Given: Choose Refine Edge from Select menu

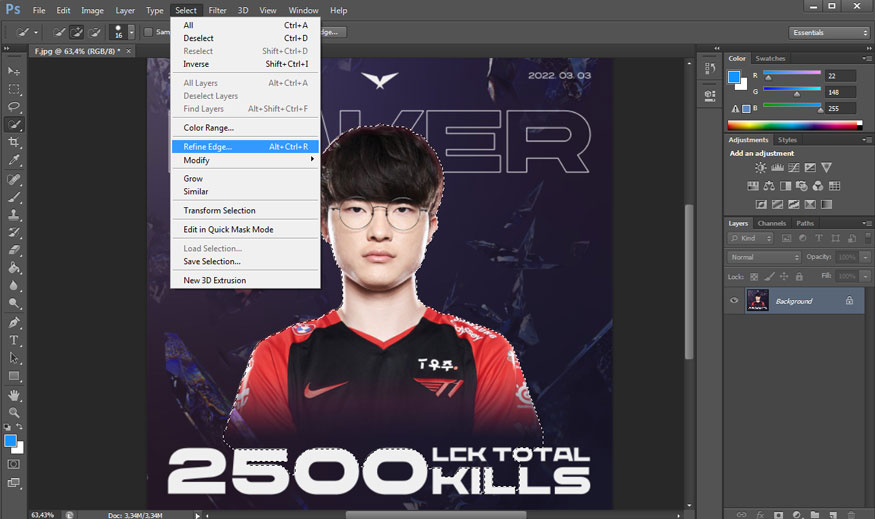Looking at the screenshot, I should [246, 147].
